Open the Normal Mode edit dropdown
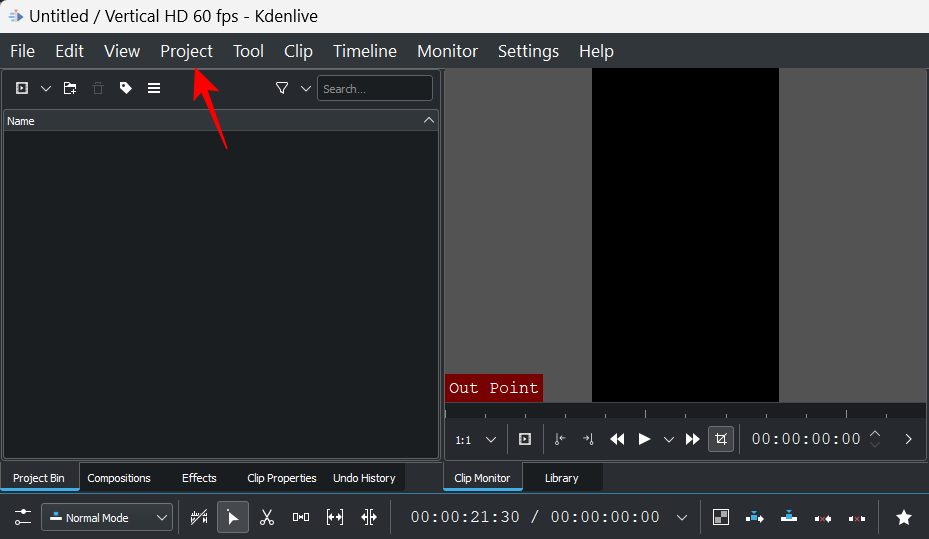 [107, 517]
